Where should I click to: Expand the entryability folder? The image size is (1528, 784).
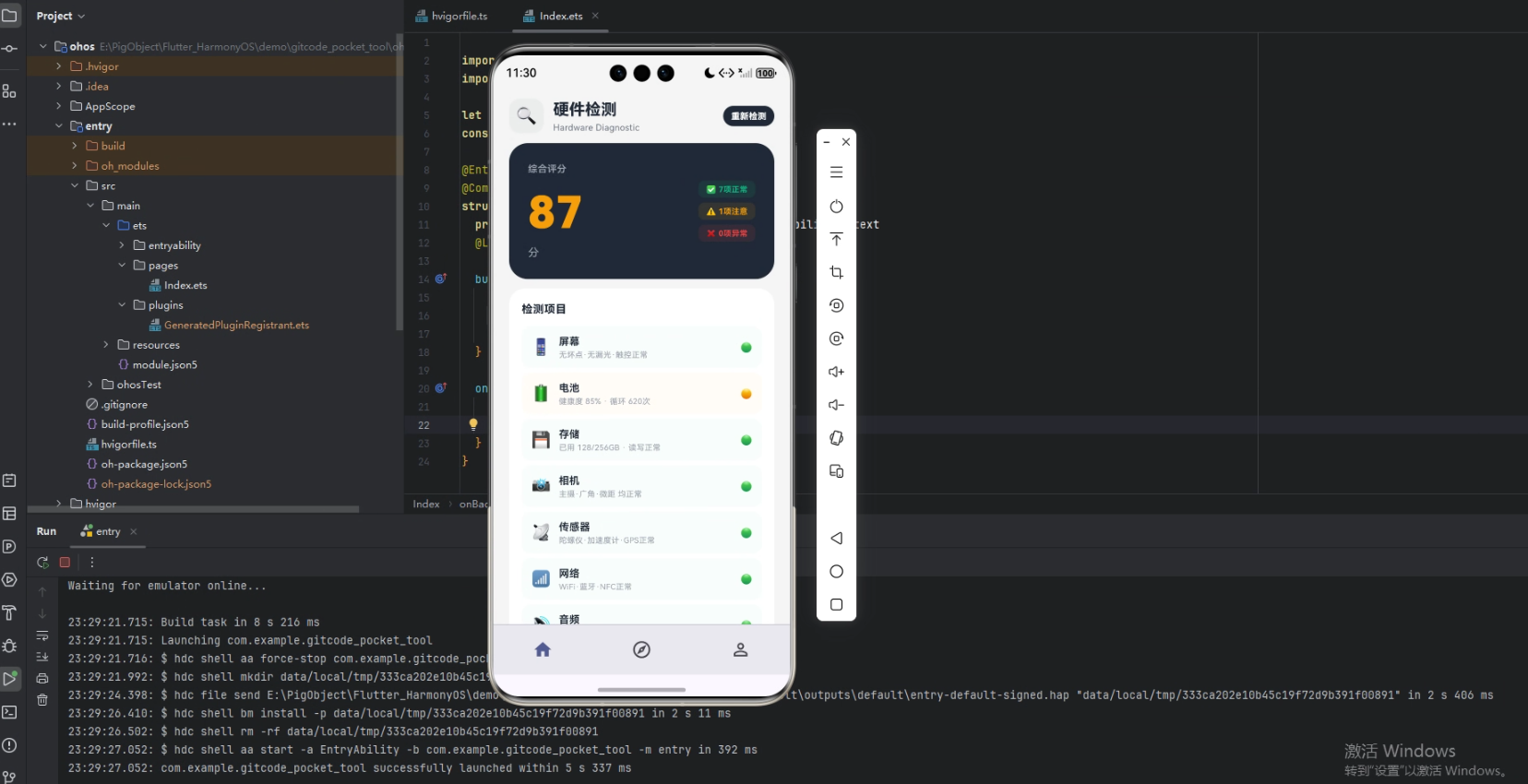(x=122, y=245)
